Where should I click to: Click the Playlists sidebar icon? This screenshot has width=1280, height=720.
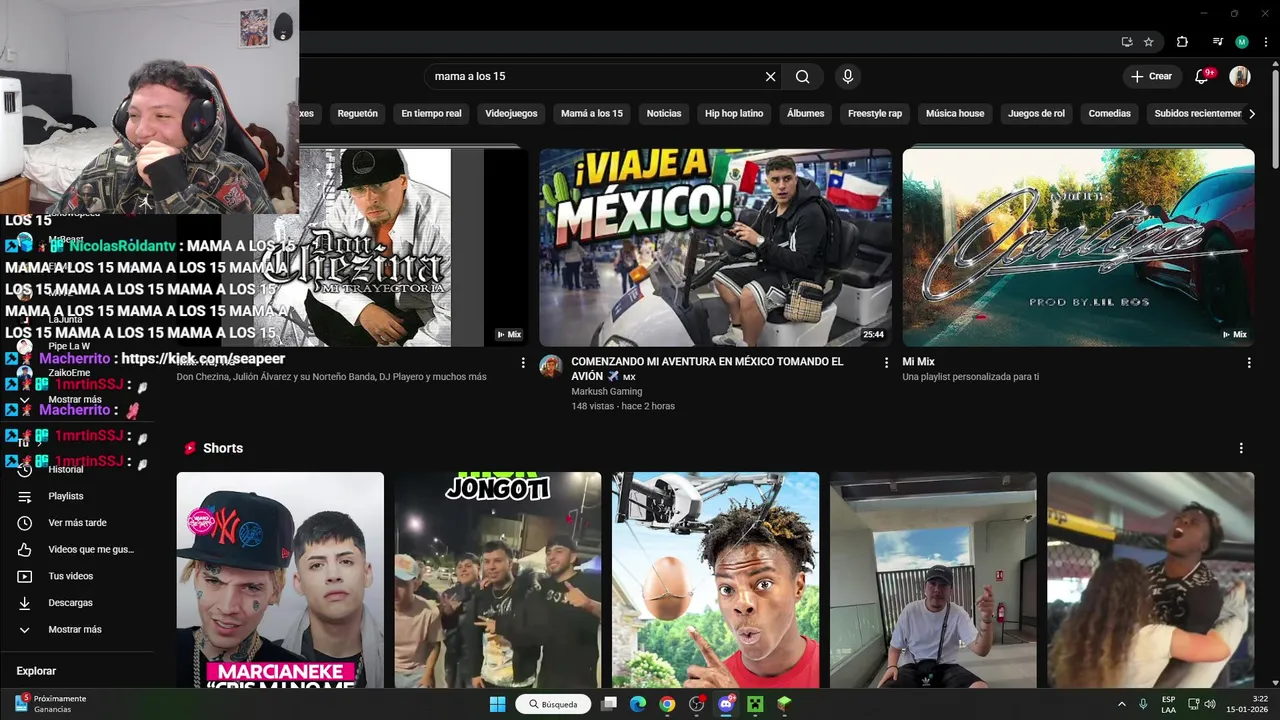coord(25,496)
